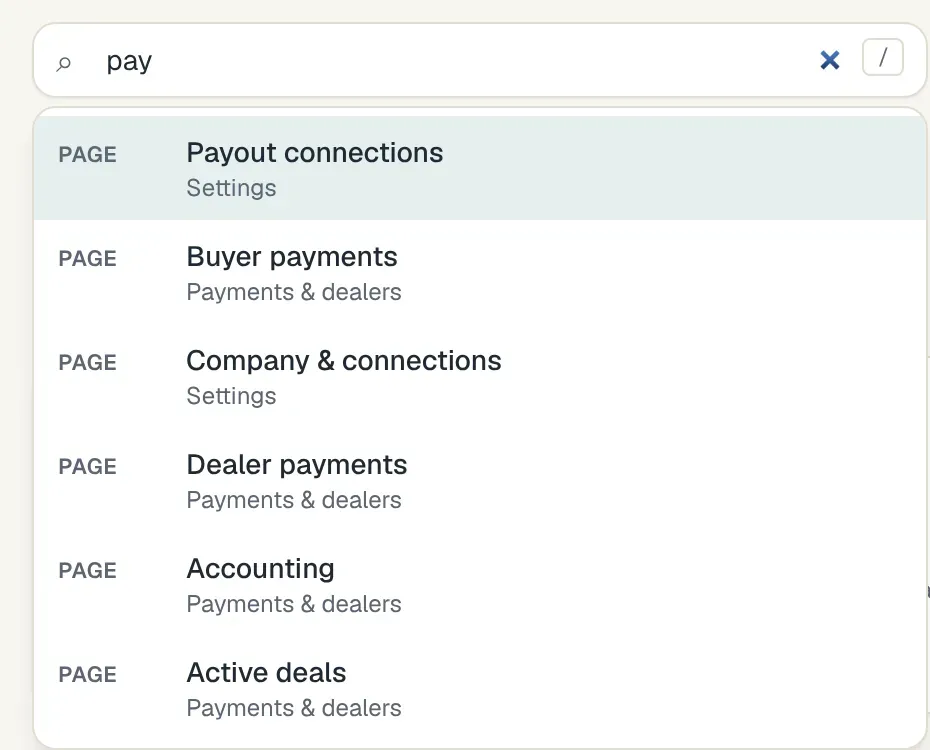930x750 pixels.
Task: Click the PAGE label beside Dealer payments
Action: tap(87, 467)
